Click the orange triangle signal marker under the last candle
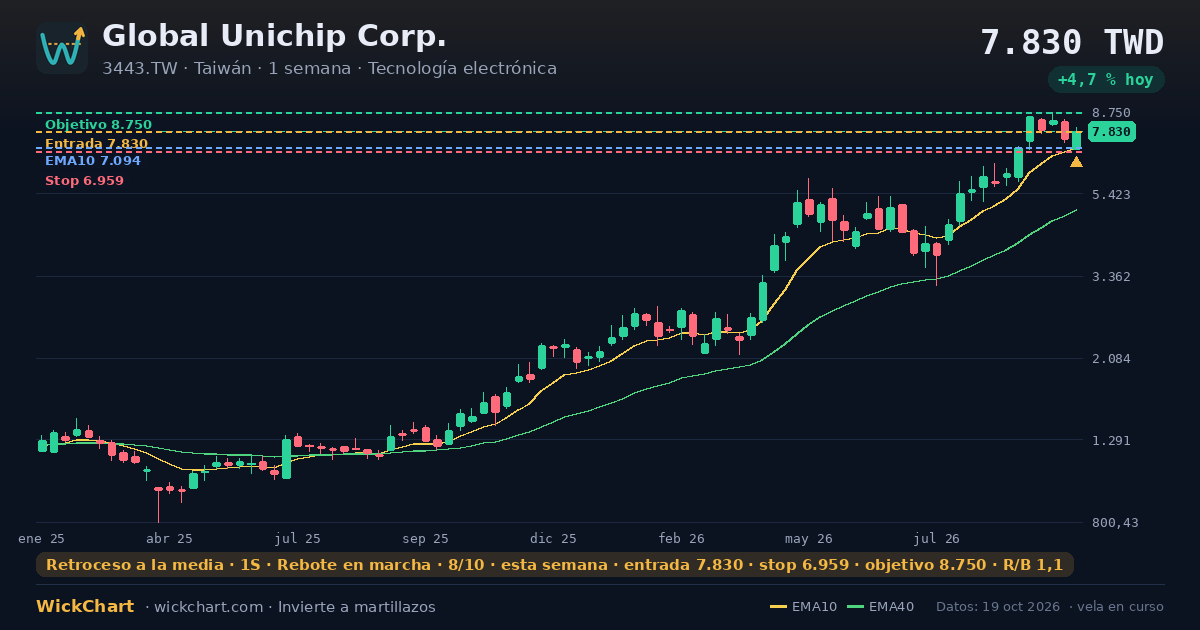 1076,162
